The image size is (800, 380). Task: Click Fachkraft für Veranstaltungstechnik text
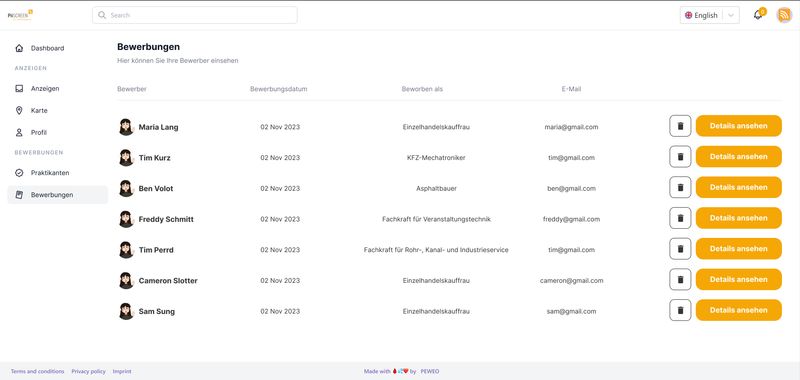point(436,219)
